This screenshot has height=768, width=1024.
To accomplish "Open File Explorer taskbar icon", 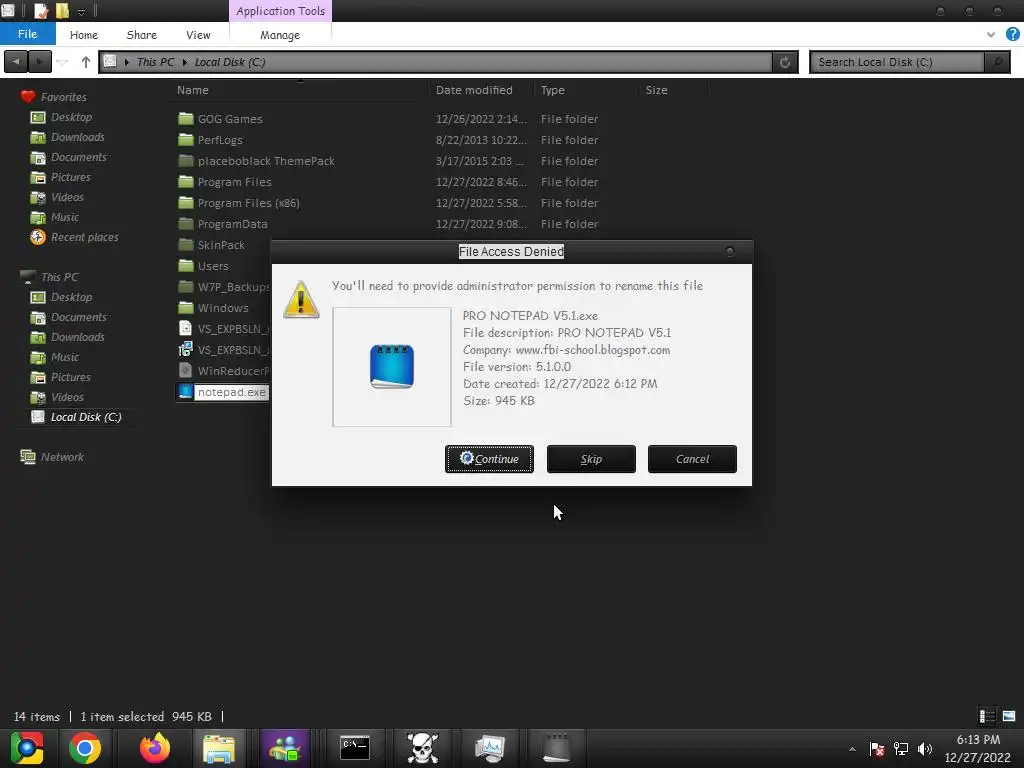I will pos(219,748).
